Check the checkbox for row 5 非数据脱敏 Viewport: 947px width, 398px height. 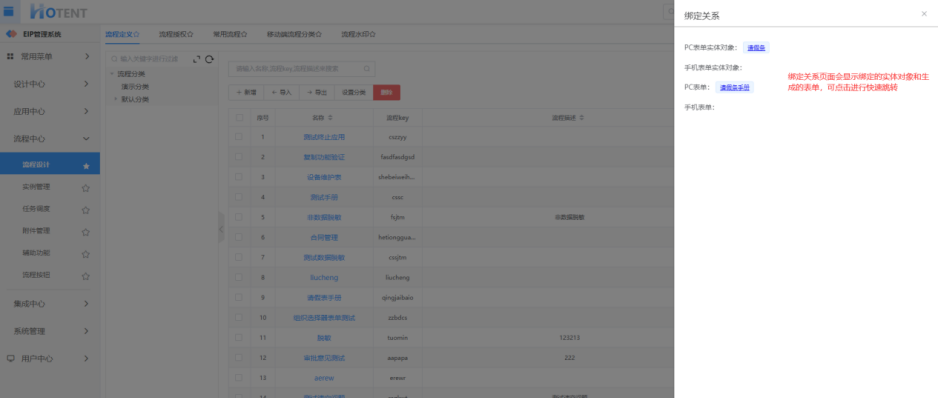[x=239, y=217]
